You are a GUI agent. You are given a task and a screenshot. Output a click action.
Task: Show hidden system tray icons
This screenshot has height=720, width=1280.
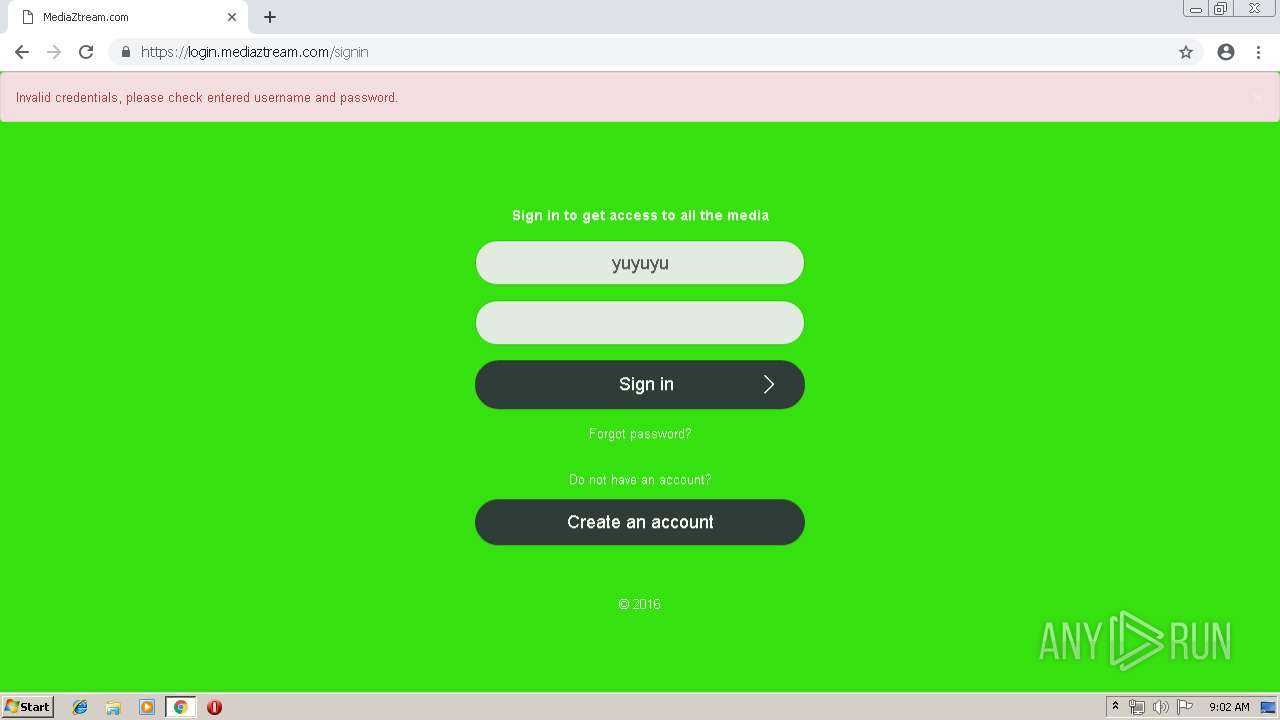1115,707
